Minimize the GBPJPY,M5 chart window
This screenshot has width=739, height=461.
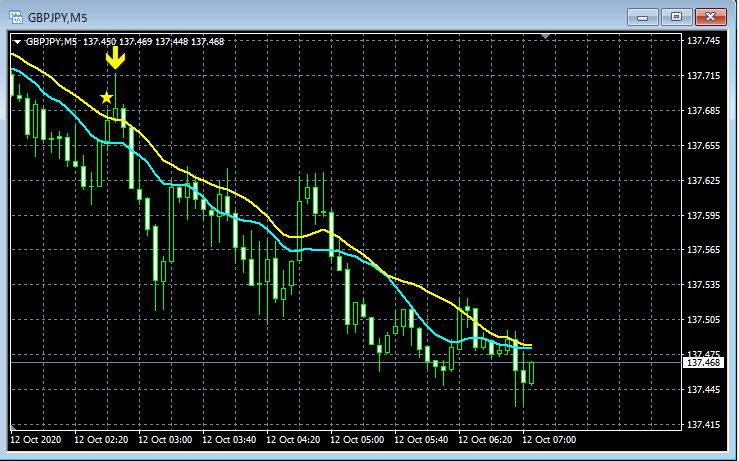642,17
